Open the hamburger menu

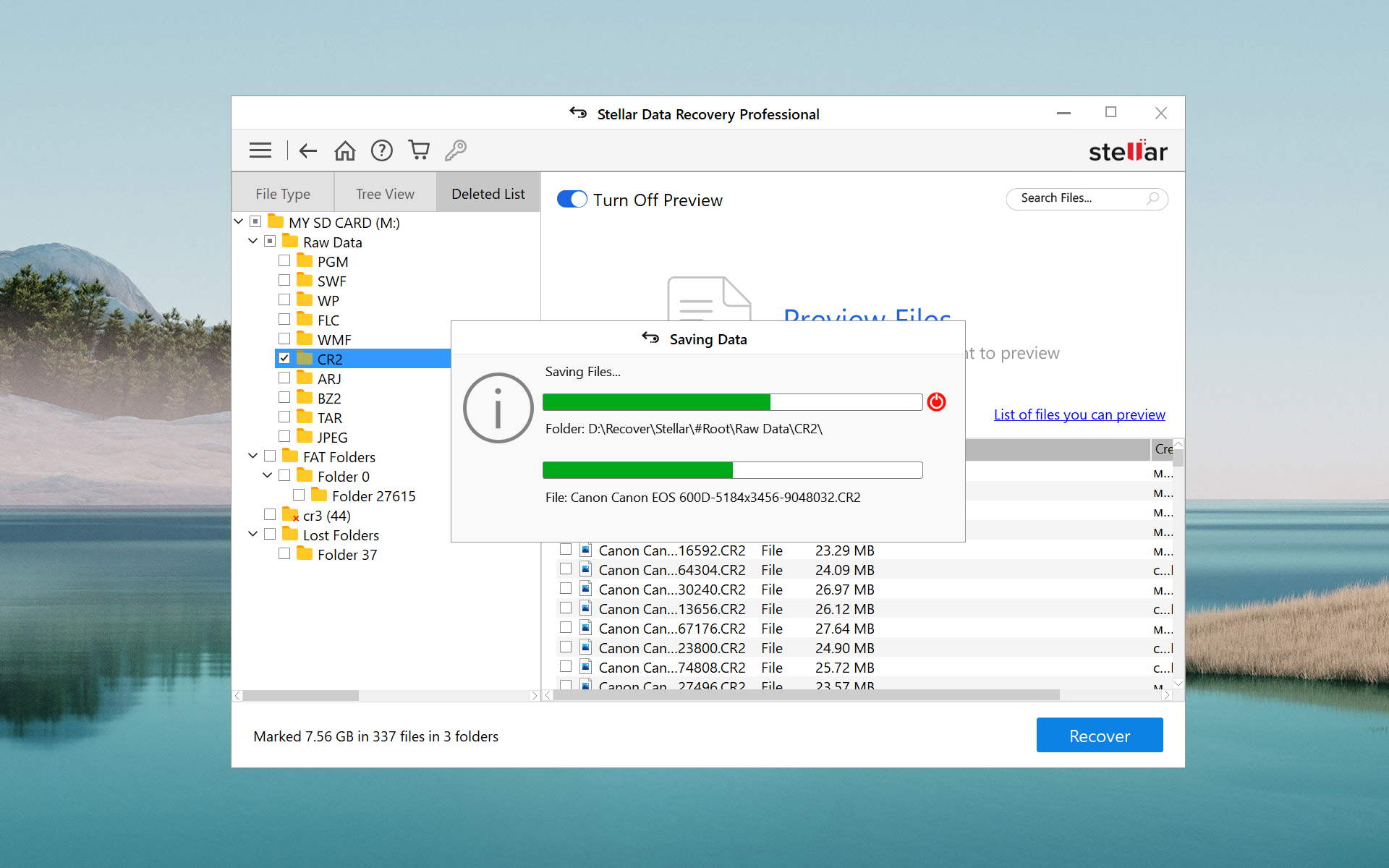(x=260, y=150)
